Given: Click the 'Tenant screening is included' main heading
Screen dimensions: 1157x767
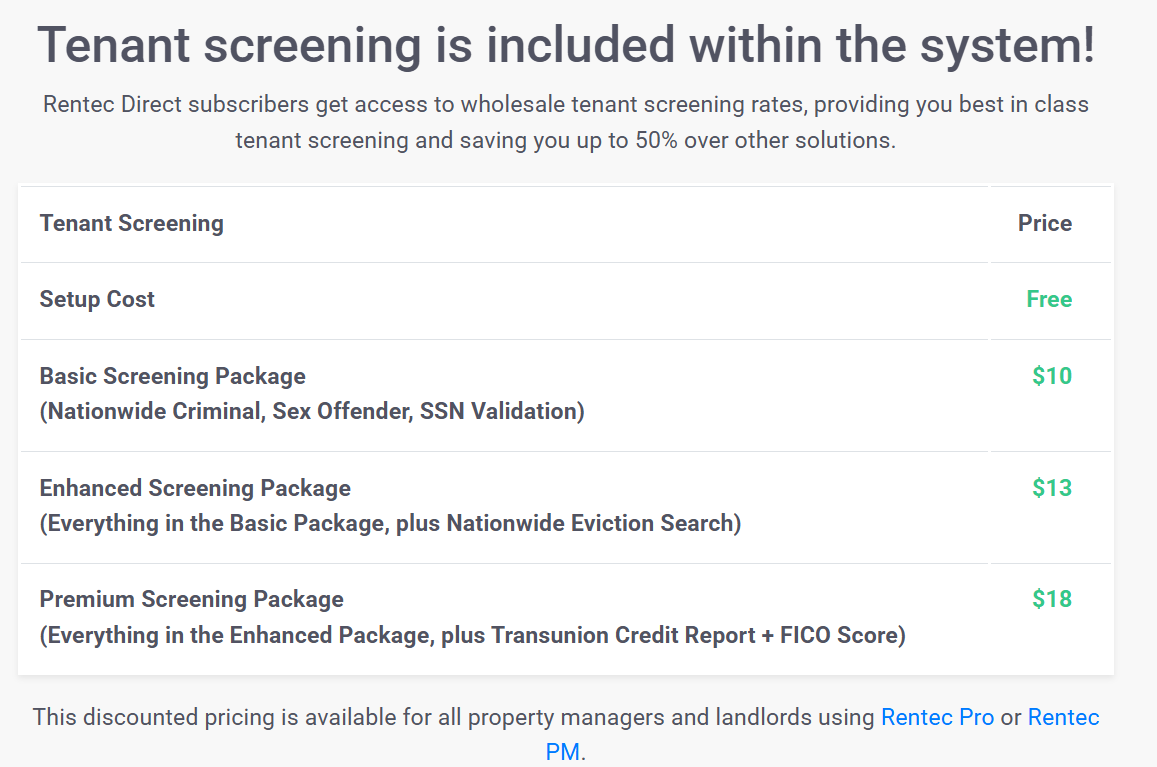Looking at the screenshot, I should point(566,45).
